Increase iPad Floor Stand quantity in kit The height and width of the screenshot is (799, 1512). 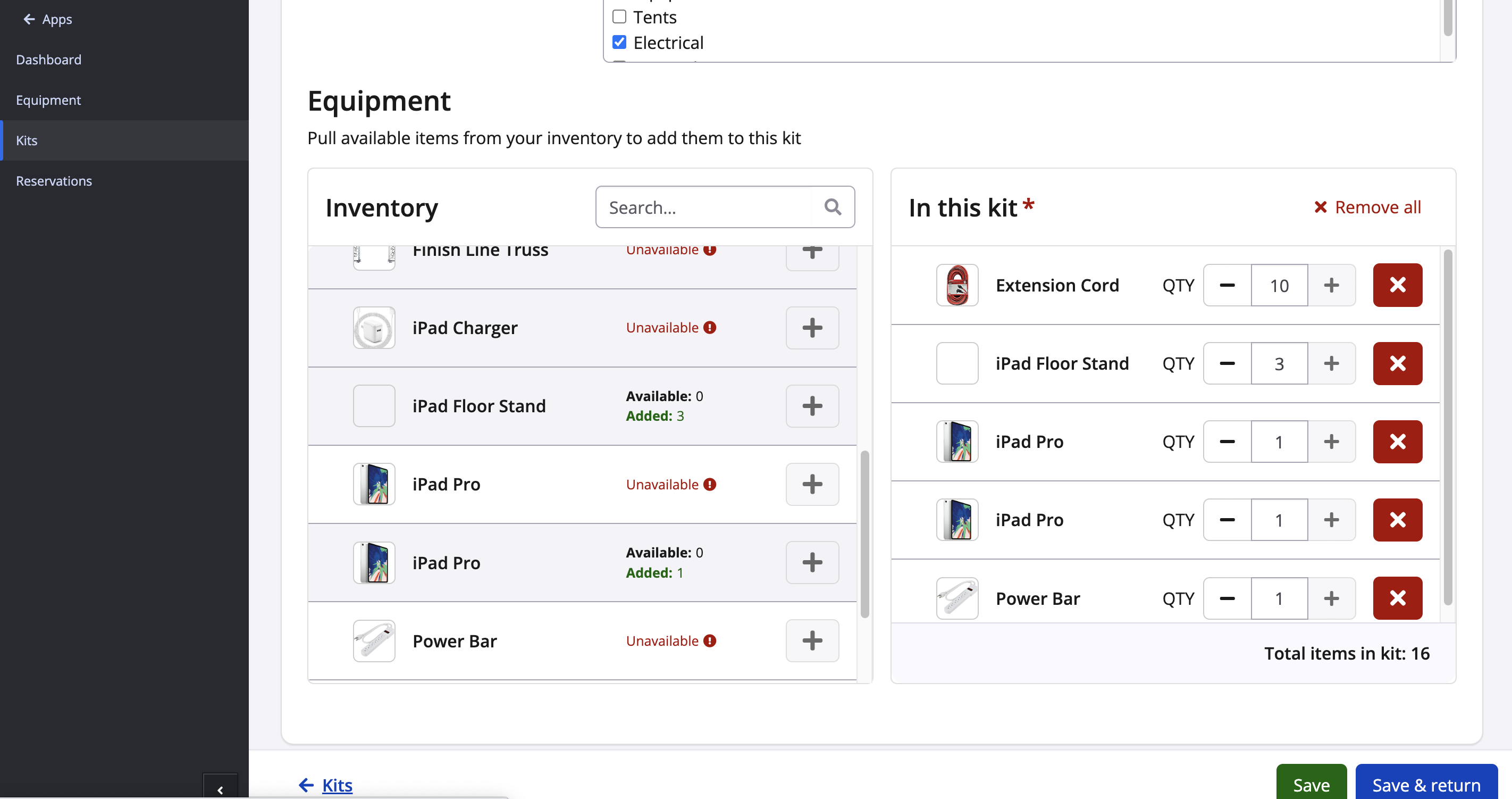pos(1332,364)
